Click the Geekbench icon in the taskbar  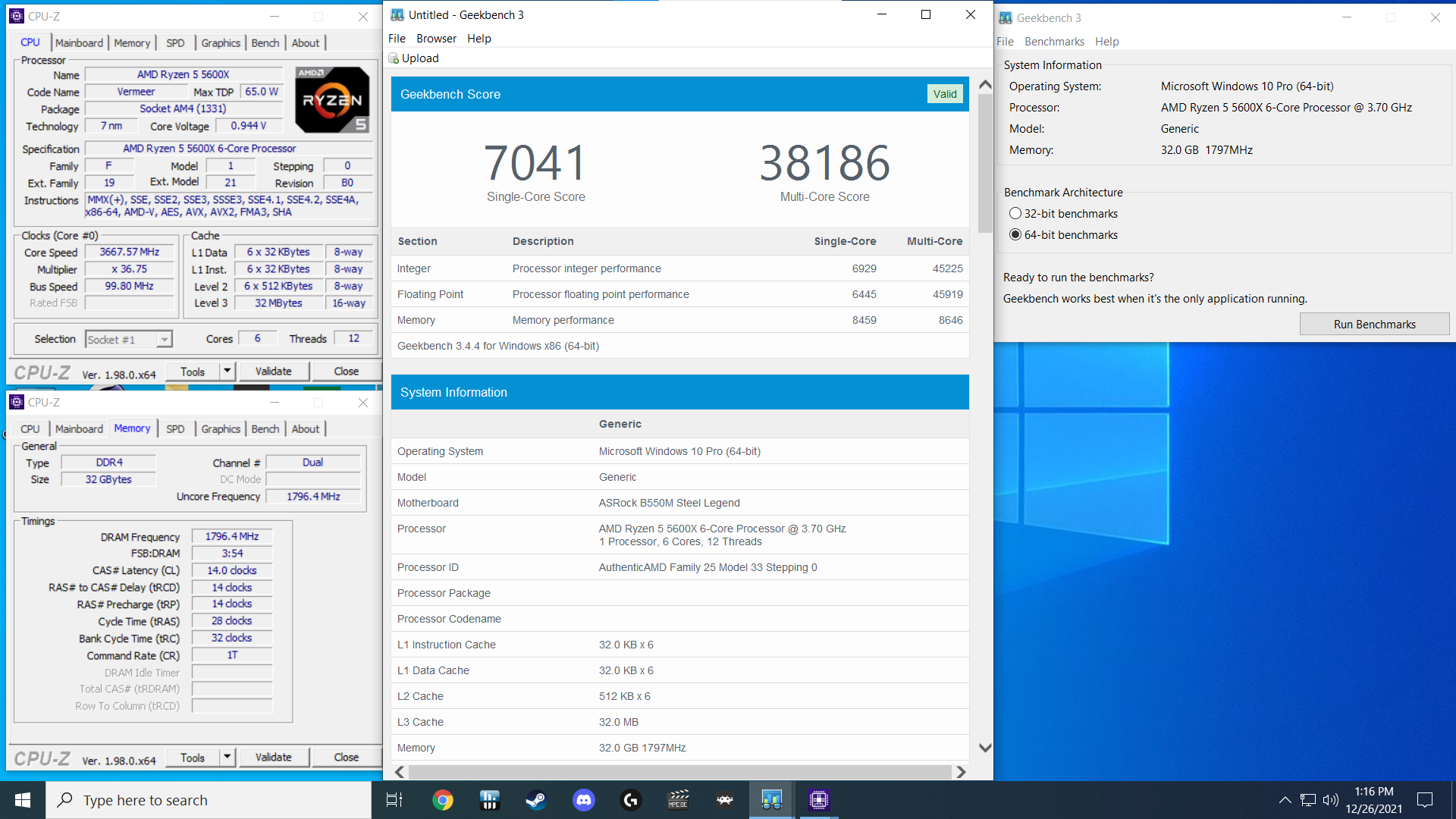point(772,800)
